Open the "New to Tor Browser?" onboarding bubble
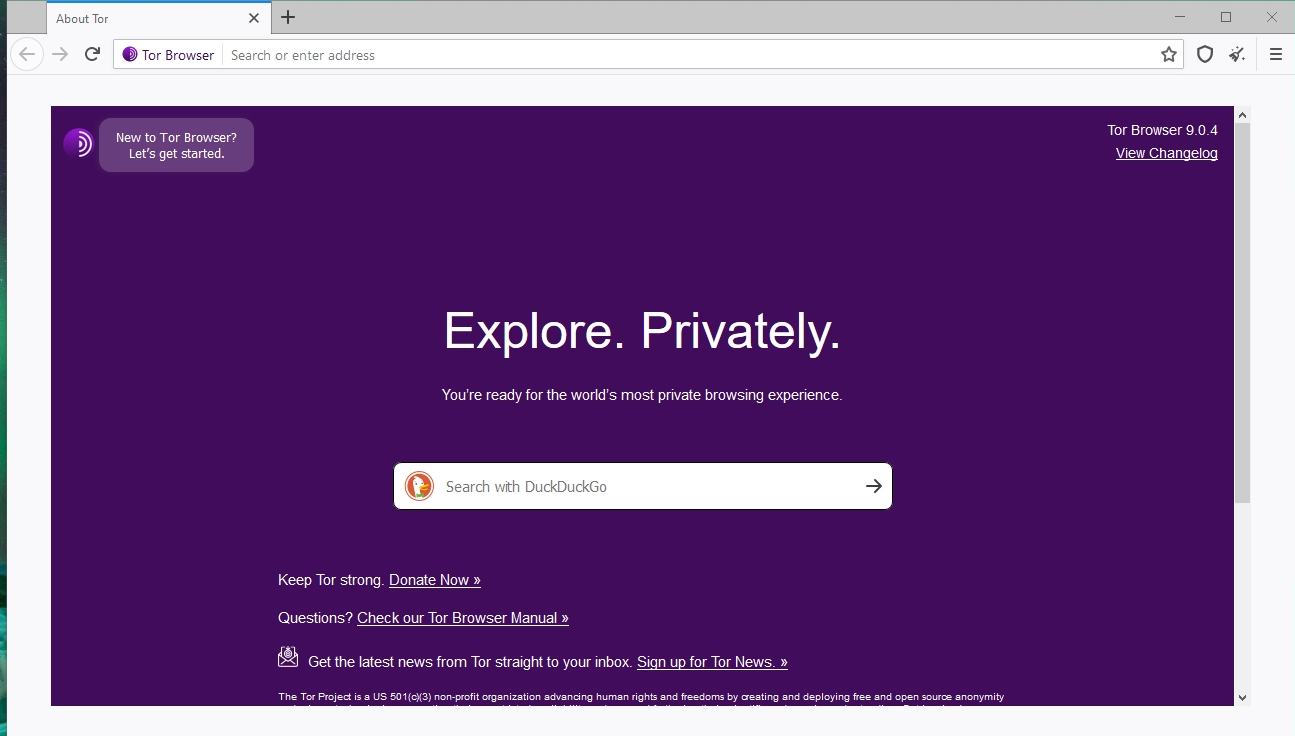1295x736 pixels. click(176, 145)
